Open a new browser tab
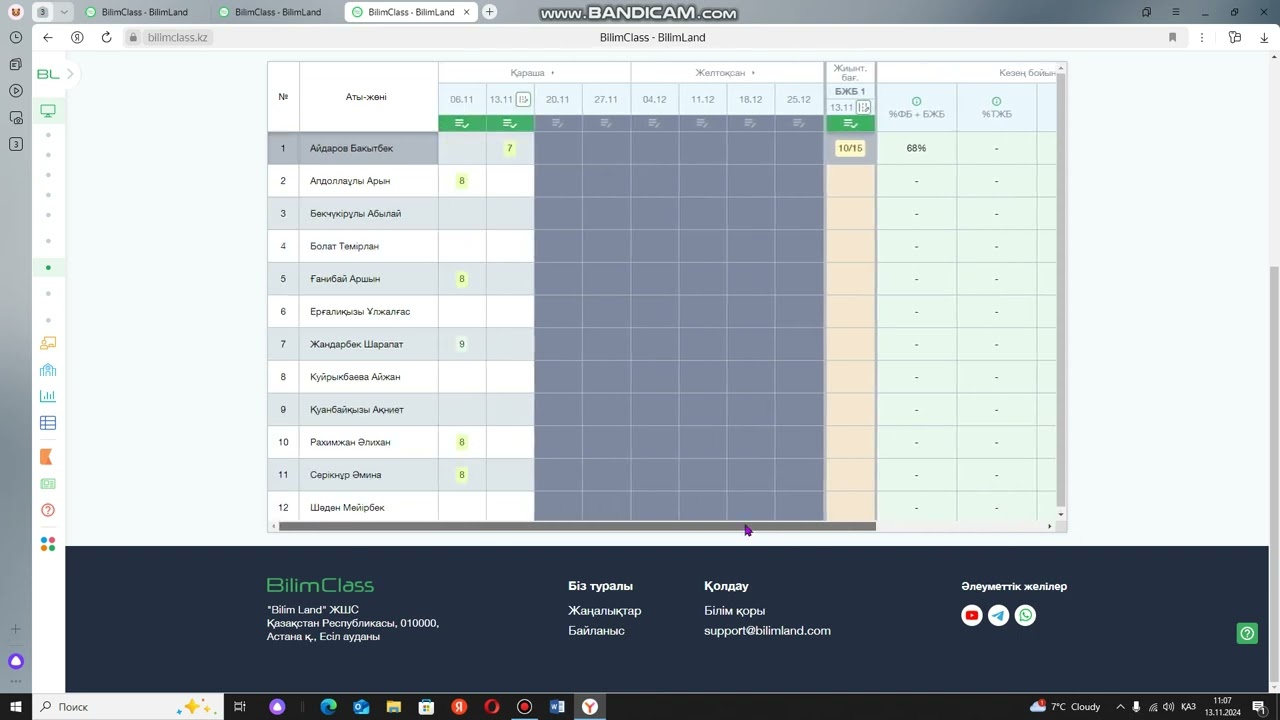 [x=489, y=12]
